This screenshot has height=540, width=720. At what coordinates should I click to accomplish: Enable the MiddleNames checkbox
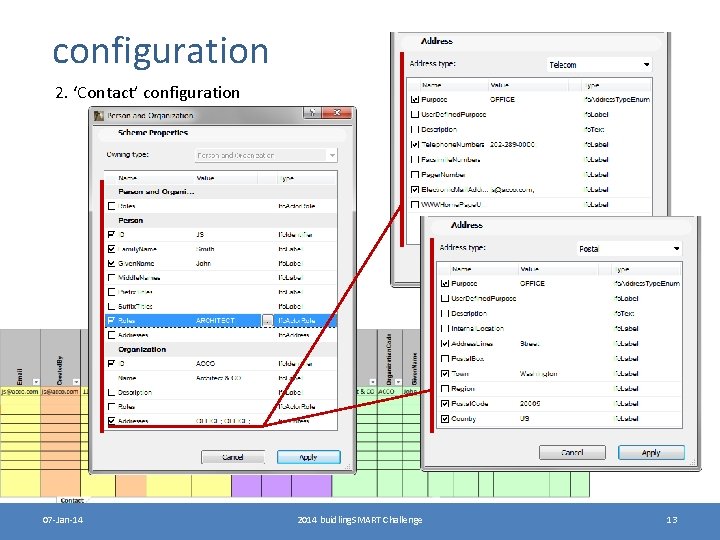[x=111, y=277]
